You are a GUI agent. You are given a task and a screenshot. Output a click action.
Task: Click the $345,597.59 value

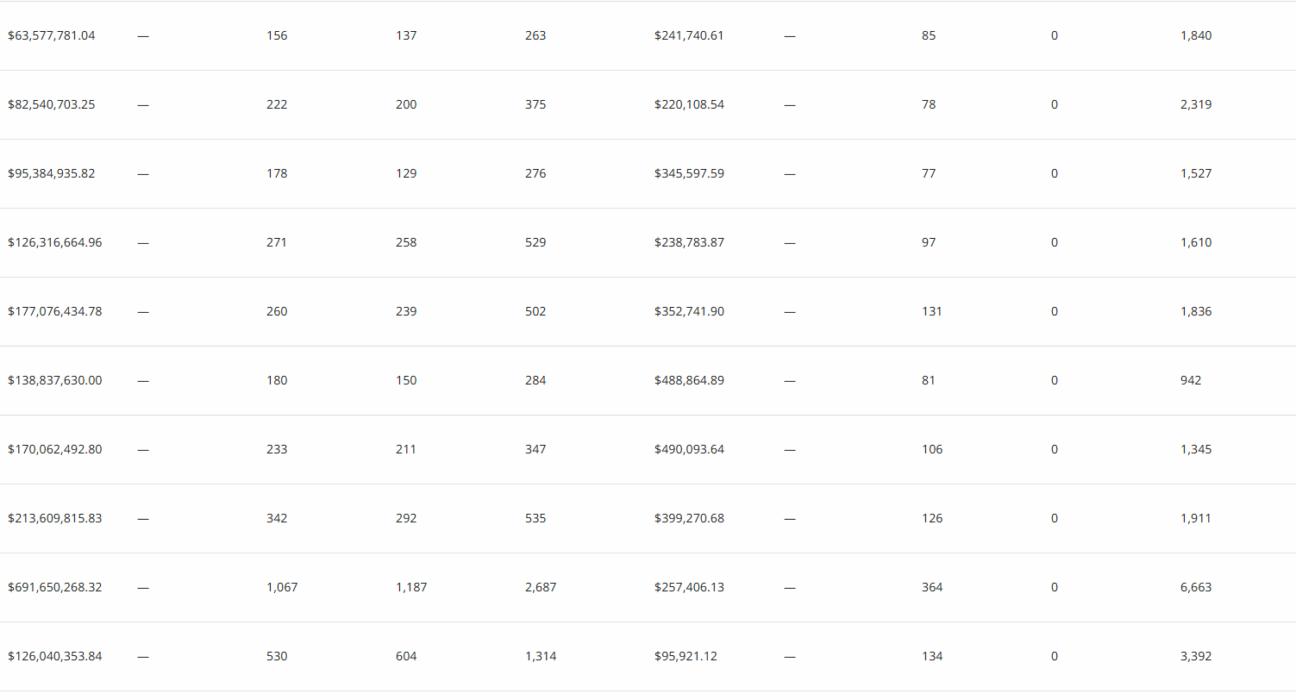689,174
